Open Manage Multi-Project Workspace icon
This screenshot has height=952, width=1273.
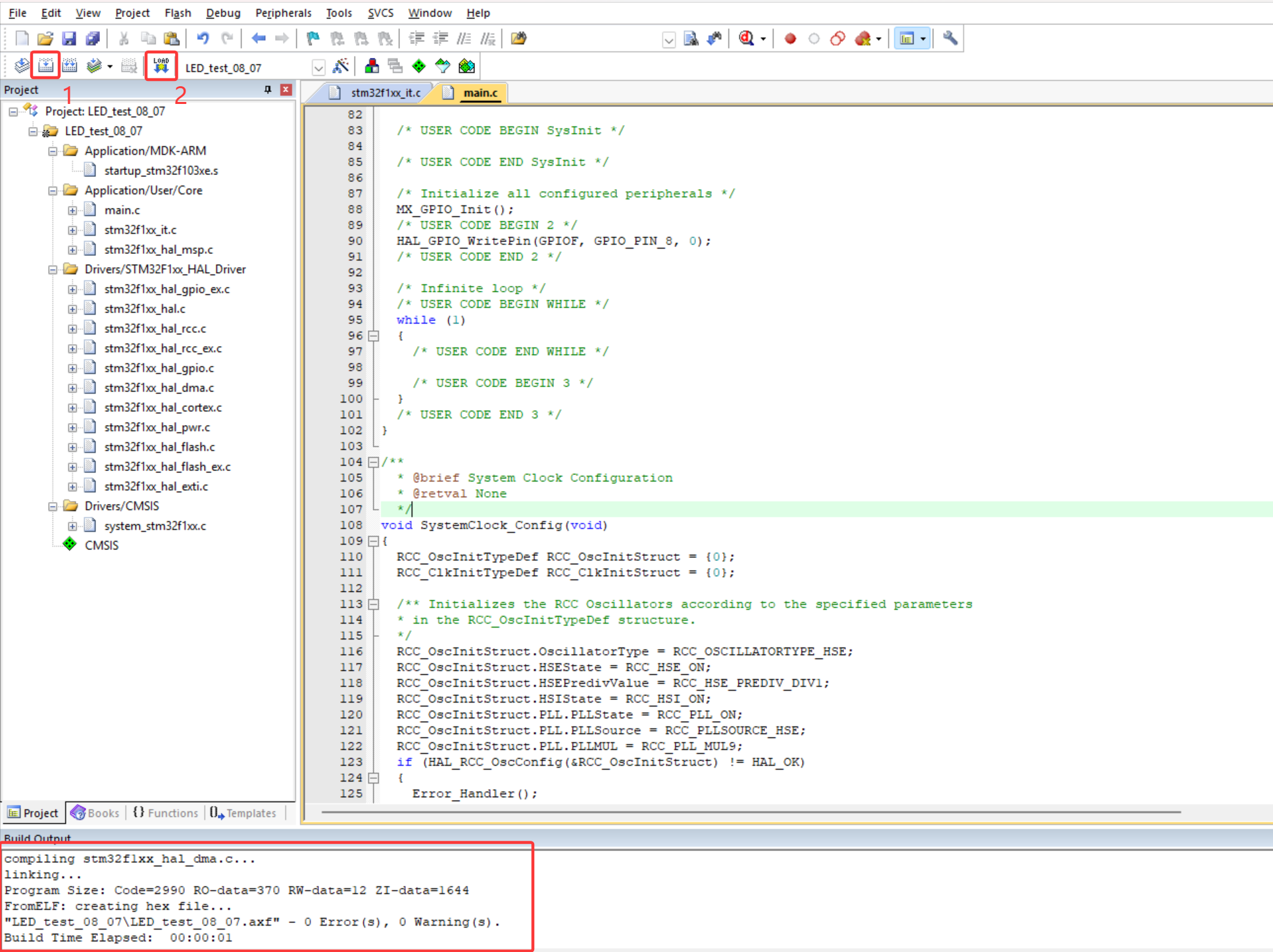coord(395,66)
